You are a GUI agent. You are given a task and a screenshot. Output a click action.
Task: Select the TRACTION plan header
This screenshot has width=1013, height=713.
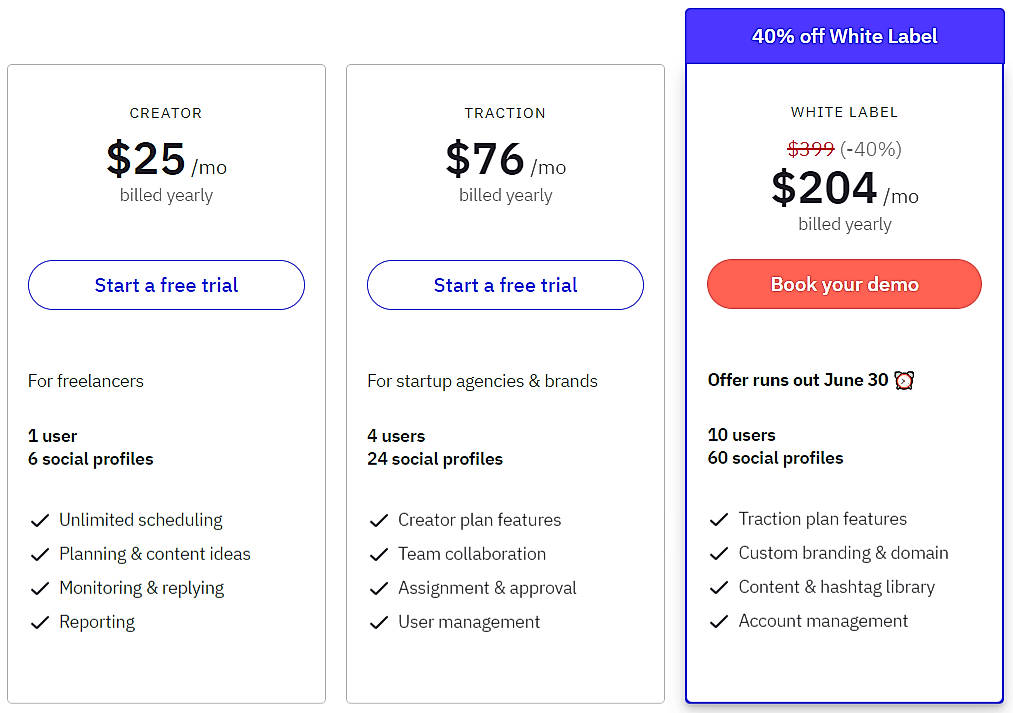[505, 113]
